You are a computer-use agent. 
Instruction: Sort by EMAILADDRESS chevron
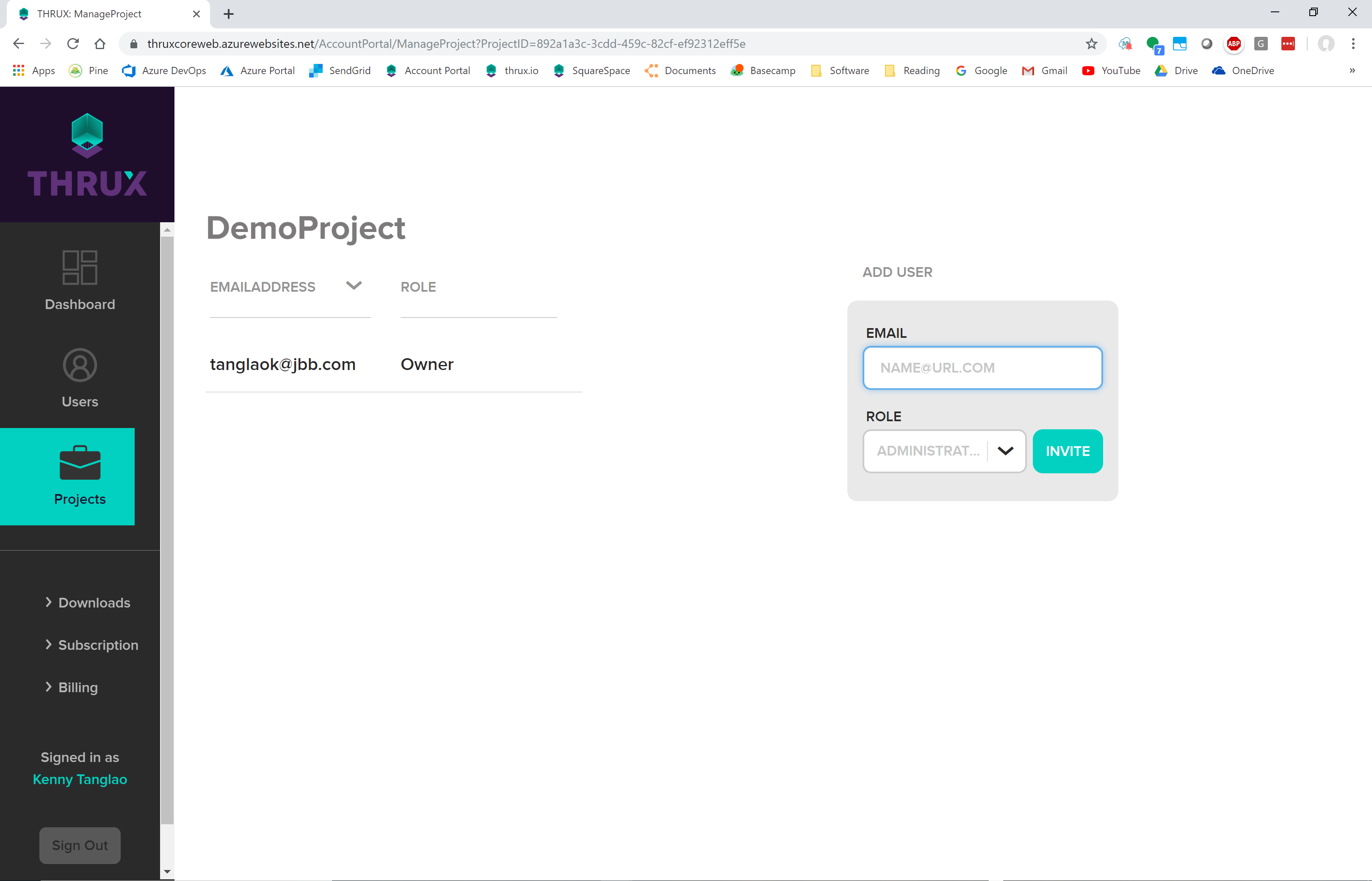pyautogui.click(x=354, y=285)
